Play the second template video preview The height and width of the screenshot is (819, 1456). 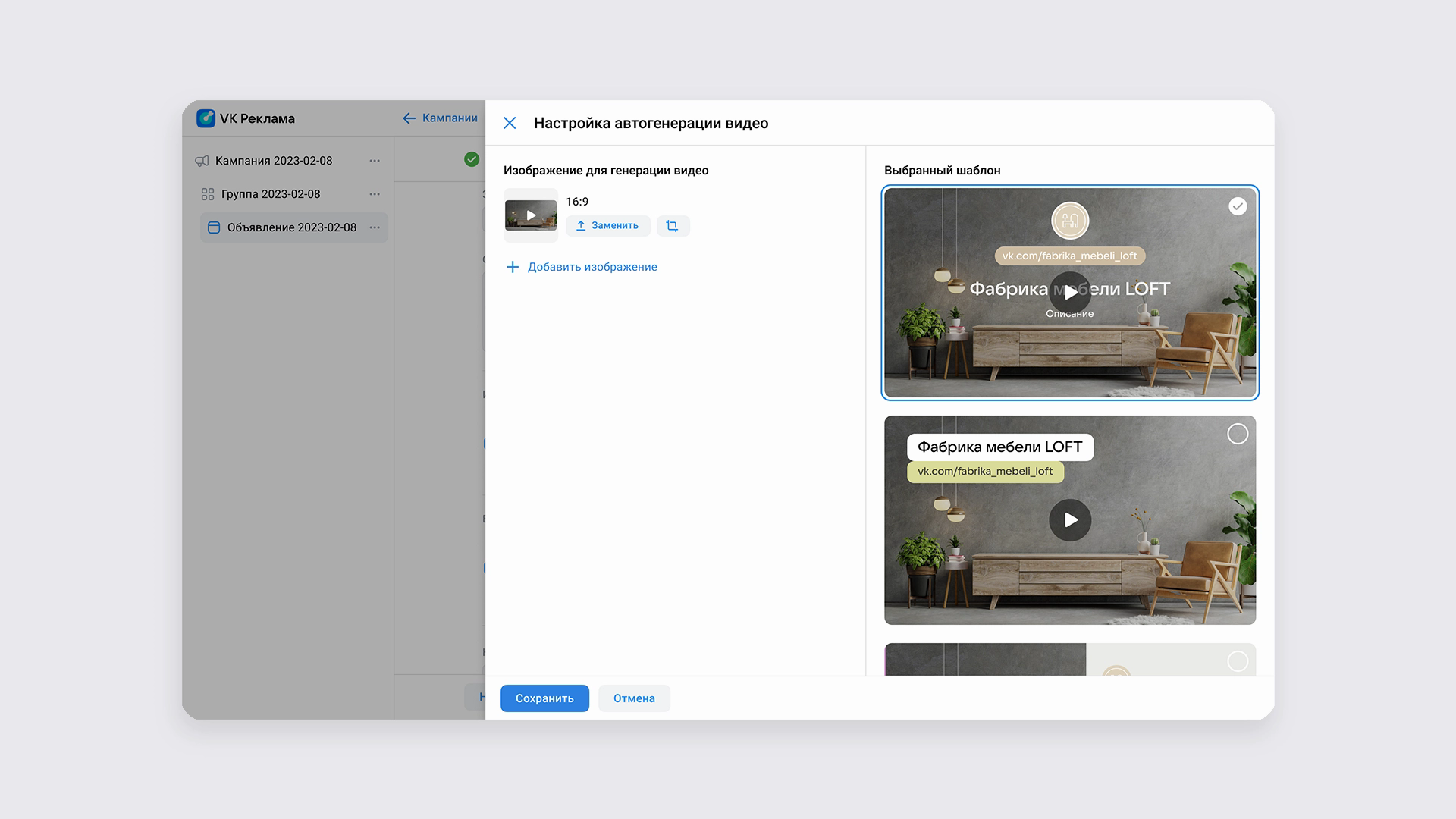tap(1070, 520)
